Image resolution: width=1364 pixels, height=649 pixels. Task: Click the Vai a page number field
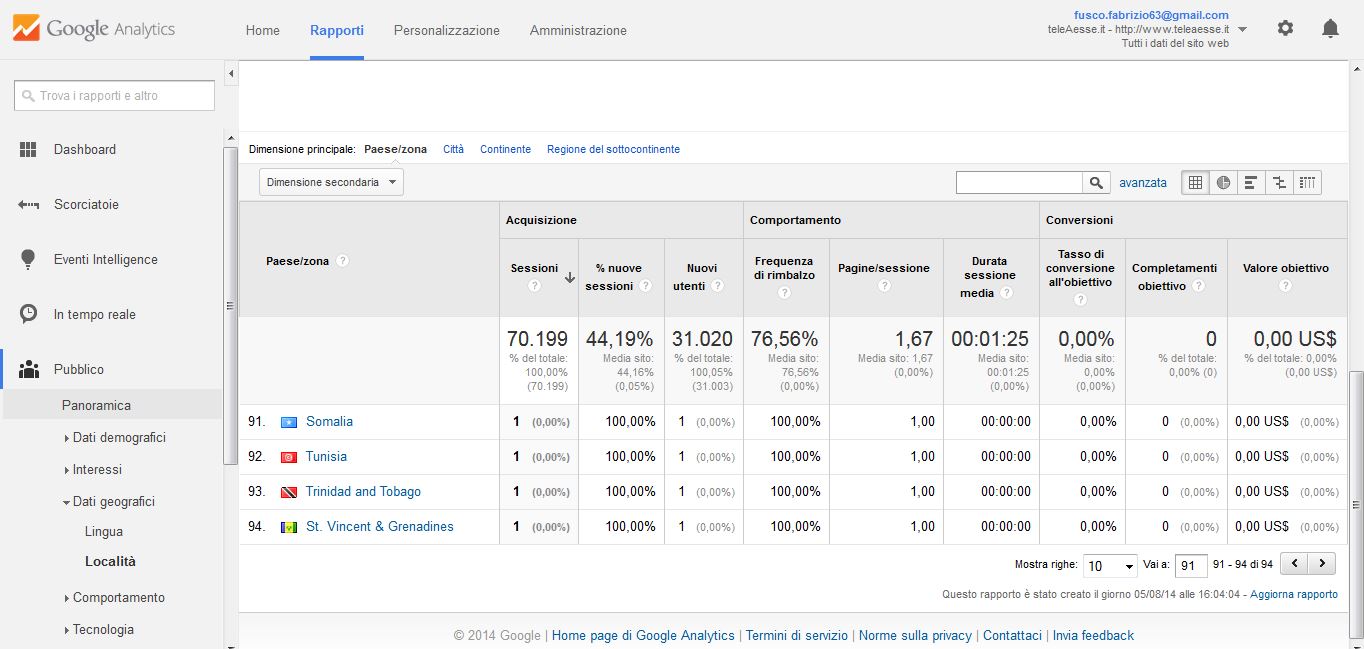click(x=1191, y=565)
